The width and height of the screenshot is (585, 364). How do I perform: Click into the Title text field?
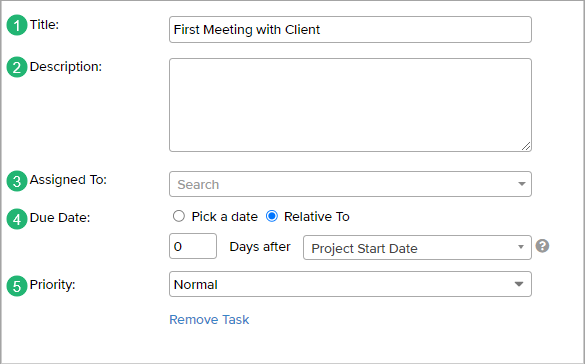coord(350,29)
